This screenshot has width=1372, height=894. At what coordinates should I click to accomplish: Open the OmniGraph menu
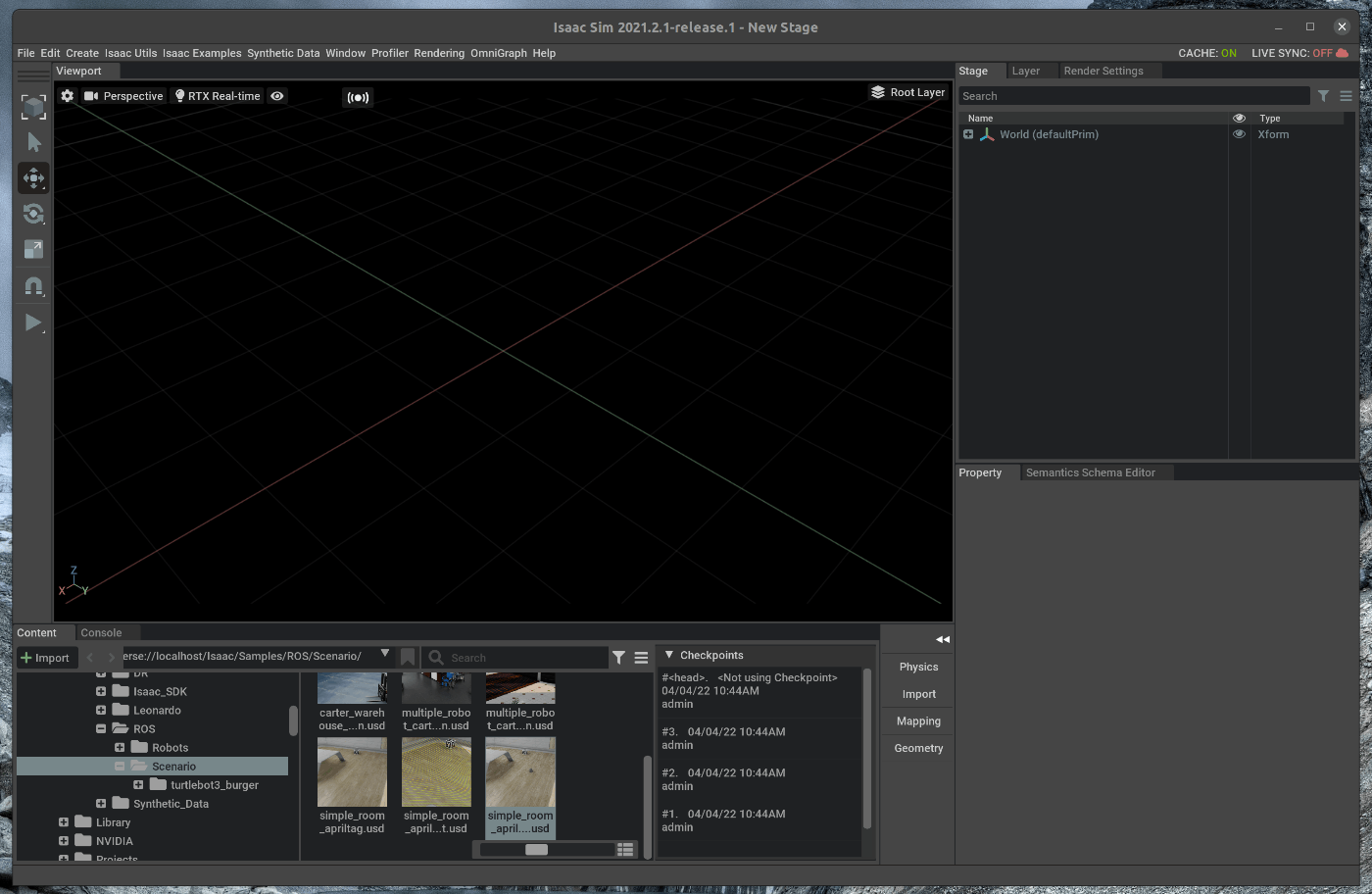tap(499, 53)
